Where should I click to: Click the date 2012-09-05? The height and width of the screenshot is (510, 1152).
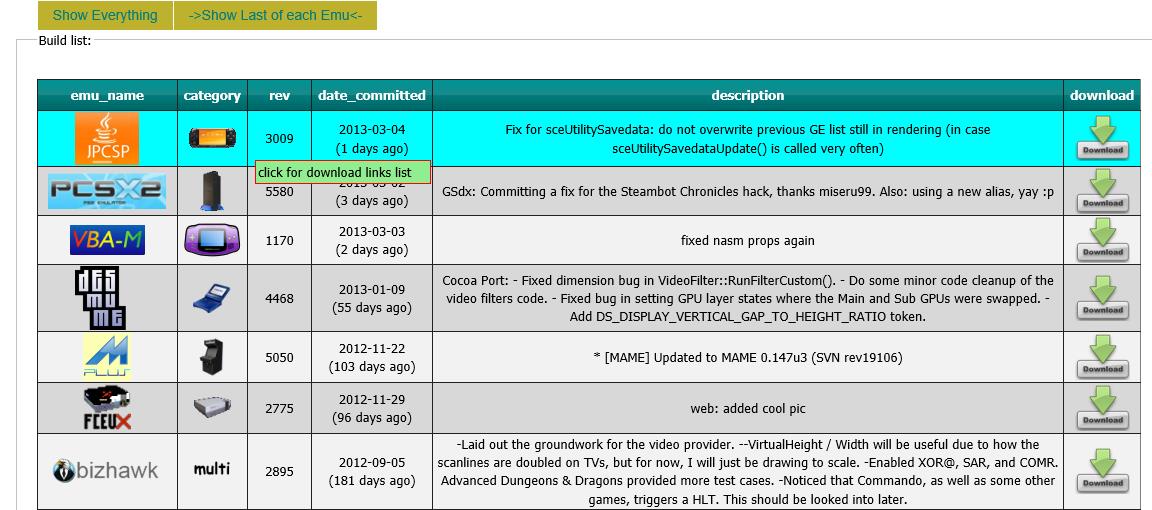coord(372,463)
